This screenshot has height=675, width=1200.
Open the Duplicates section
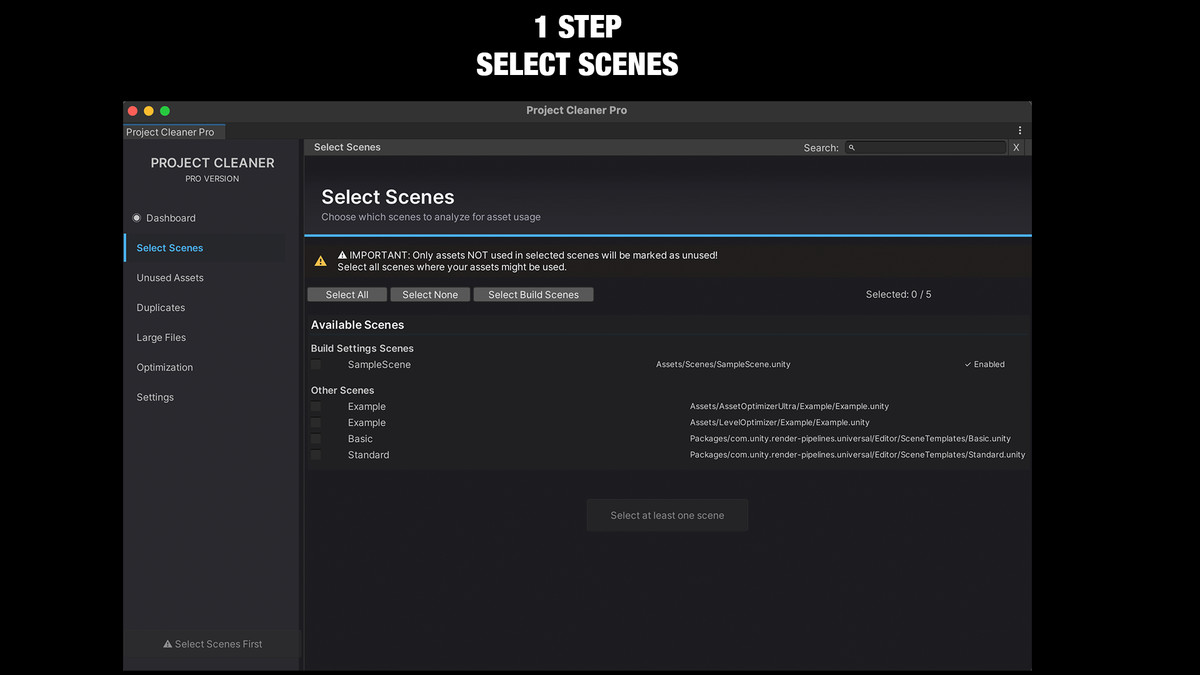(x=160, y=307)
